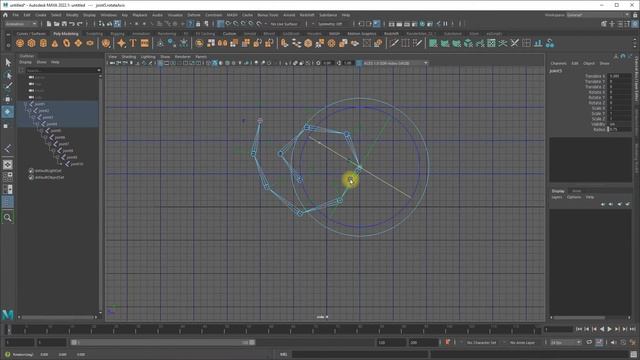Viewport: 640px width, 360px height.
Task: Create a polygon torus from shelf
Action: pyautogui.click(x=67, y=43)
